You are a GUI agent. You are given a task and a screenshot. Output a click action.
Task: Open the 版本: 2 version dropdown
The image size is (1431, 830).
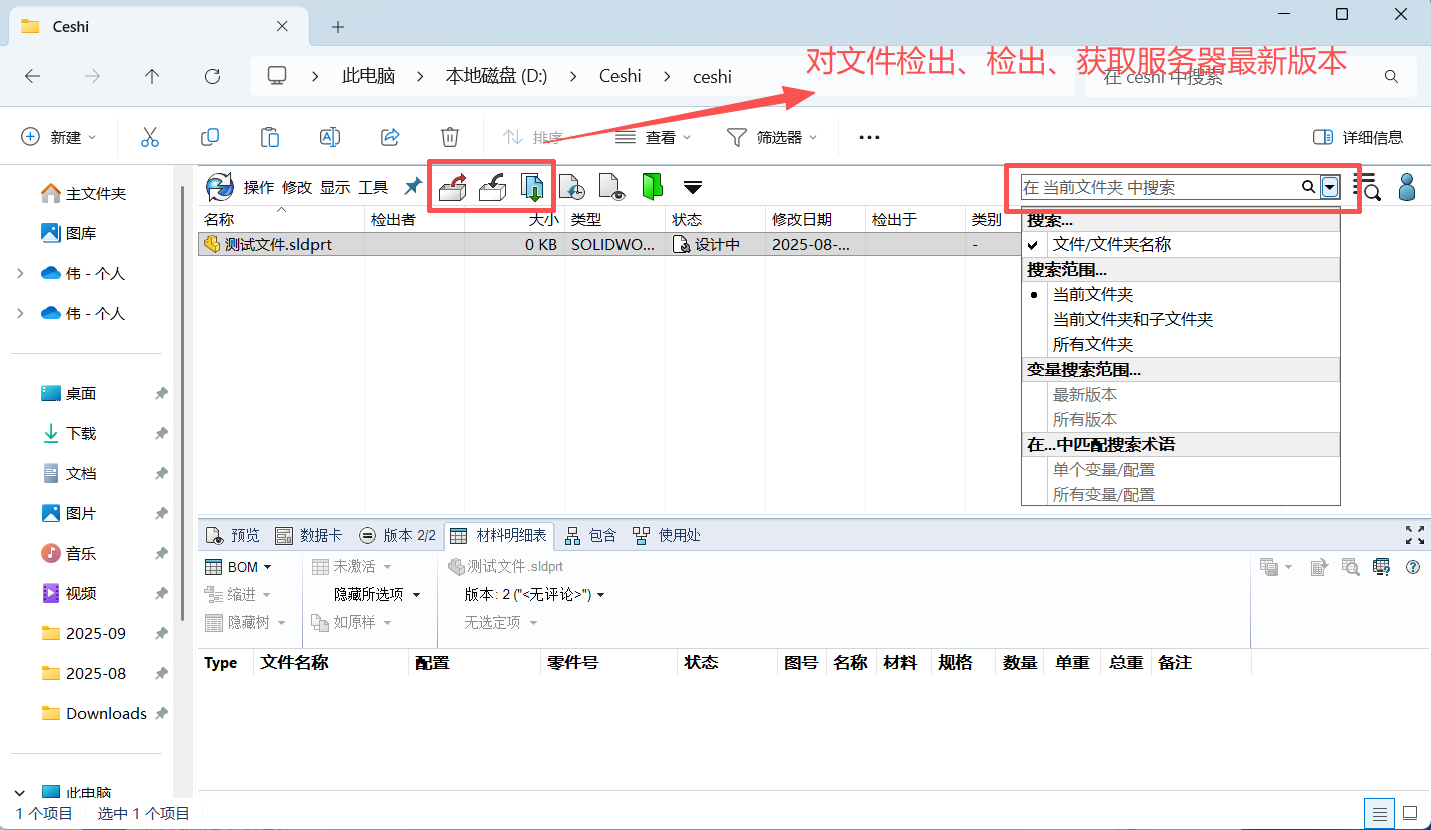point(534,594)
